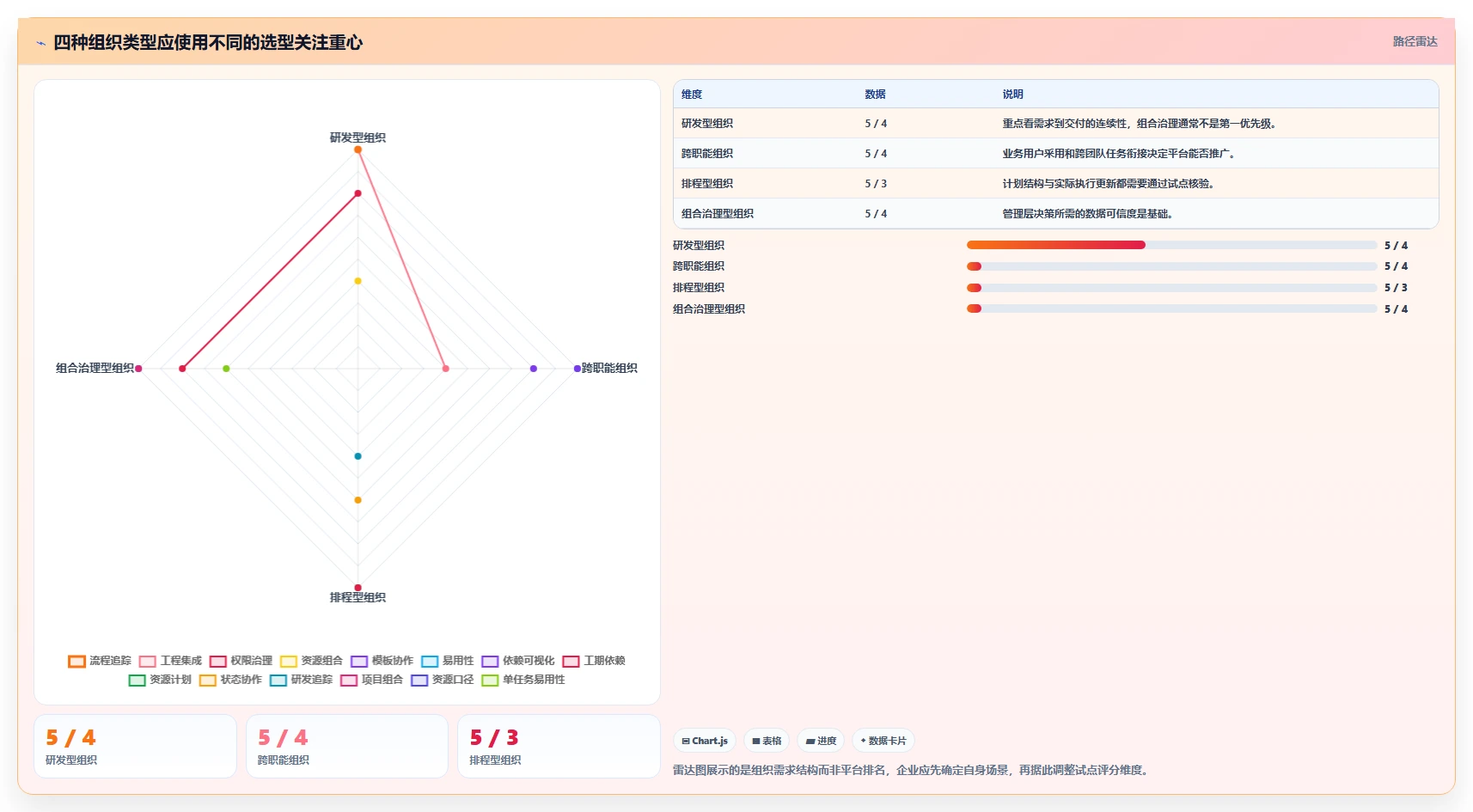Click the small icon before the panel title
The width and height of the screenshot is (1473, 812).
point(40,43)
